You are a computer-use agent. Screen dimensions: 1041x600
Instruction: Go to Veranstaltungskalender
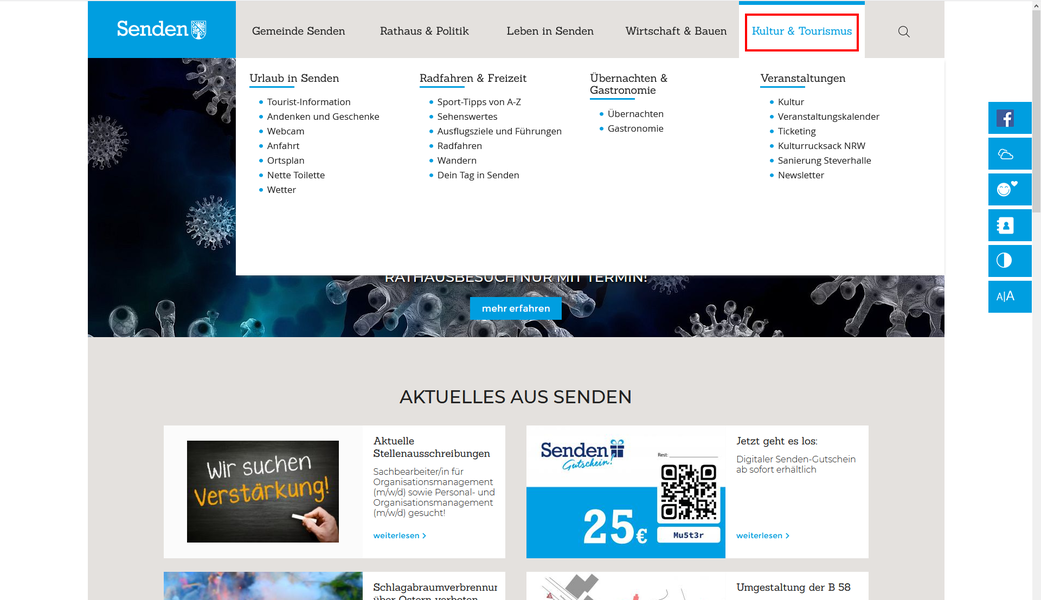pyautogui.click(x=829, y=116)
